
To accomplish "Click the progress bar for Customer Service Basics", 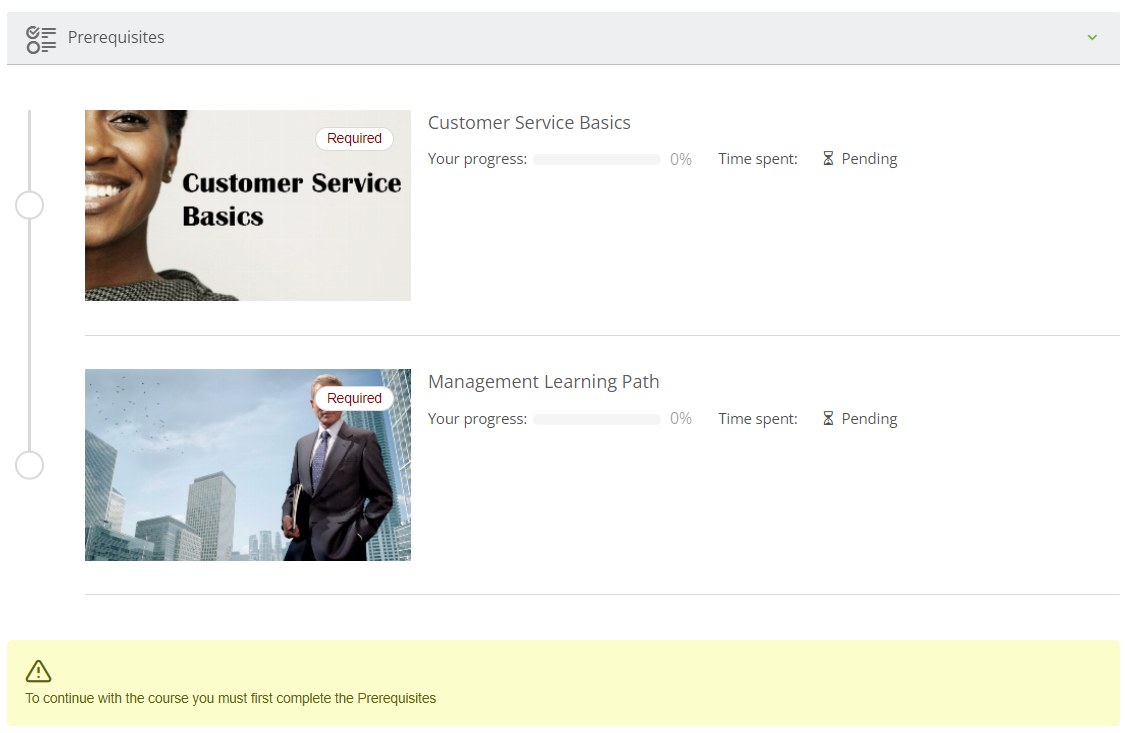I will tap(597, 159).
